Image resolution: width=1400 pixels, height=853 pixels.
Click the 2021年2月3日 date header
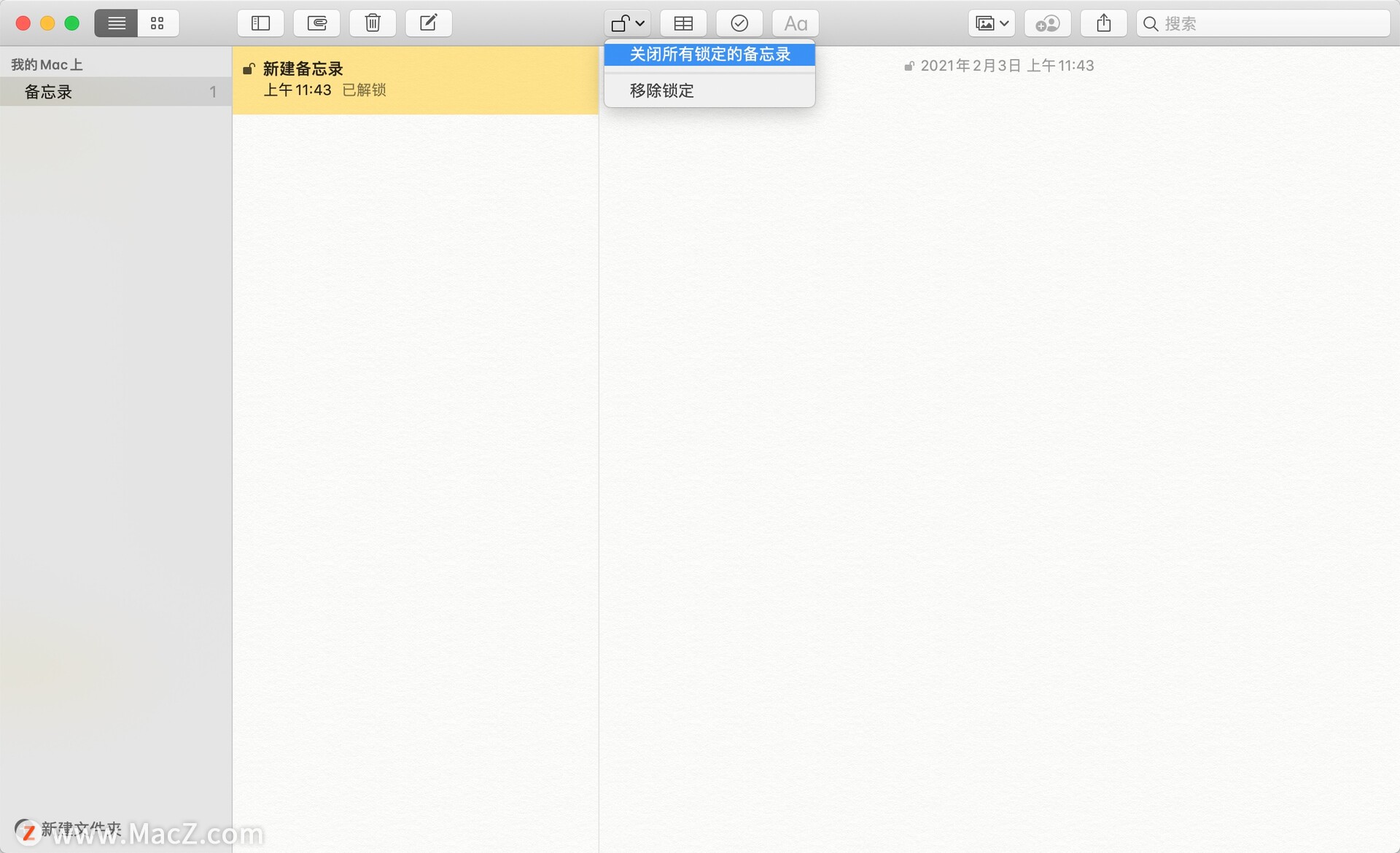[x=1006, y=66]
